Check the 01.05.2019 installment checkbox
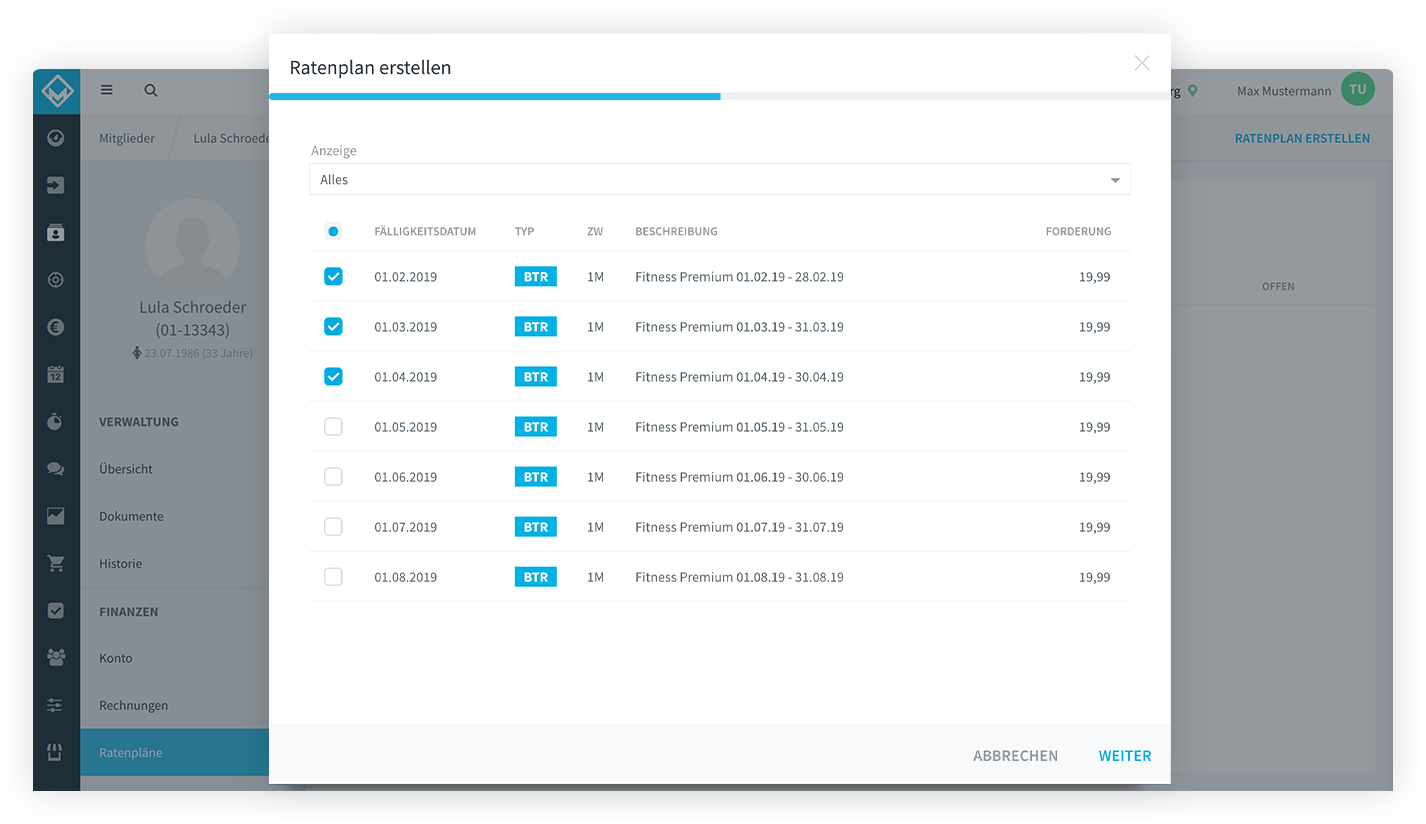 click(333, 427)
